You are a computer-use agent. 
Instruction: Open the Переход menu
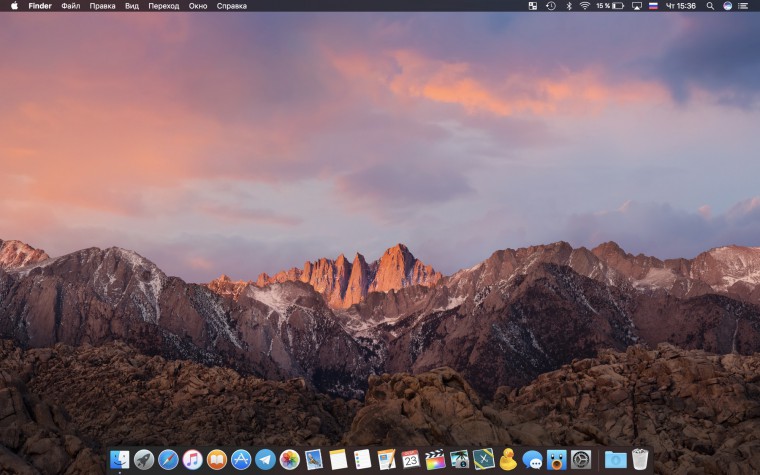point(163,6)
